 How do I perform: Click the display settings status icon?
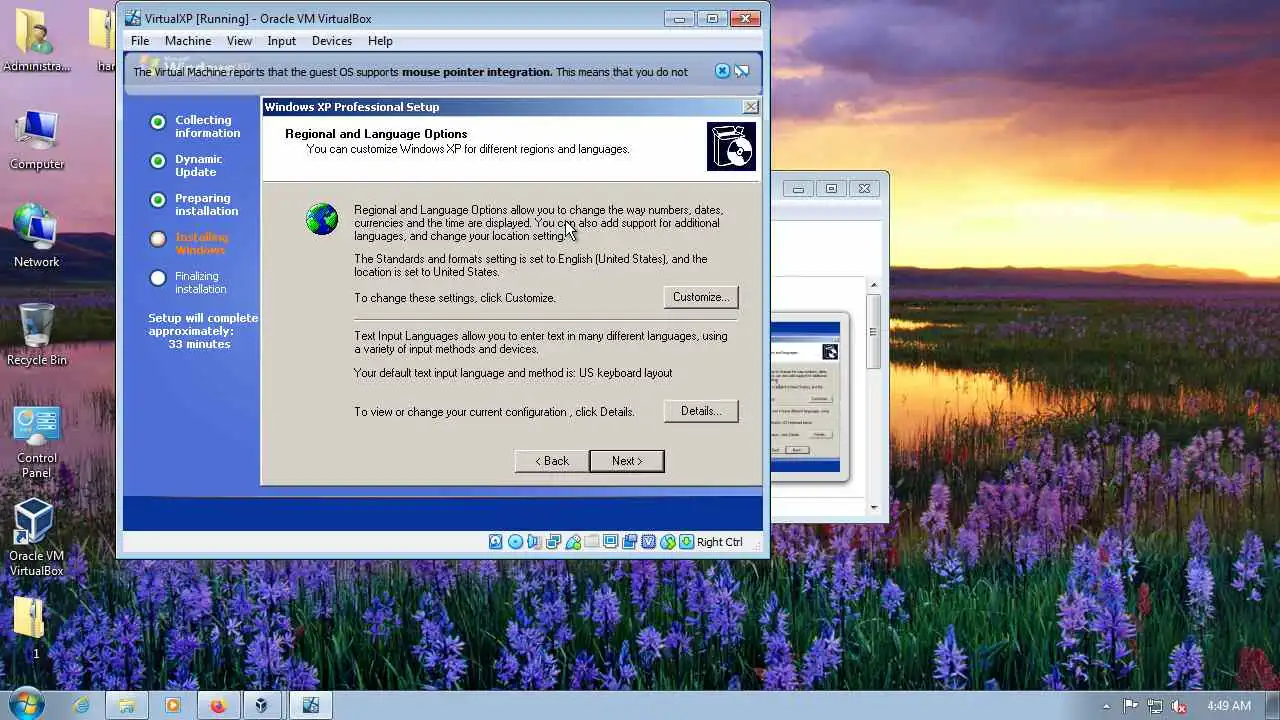tap(611, 542)
